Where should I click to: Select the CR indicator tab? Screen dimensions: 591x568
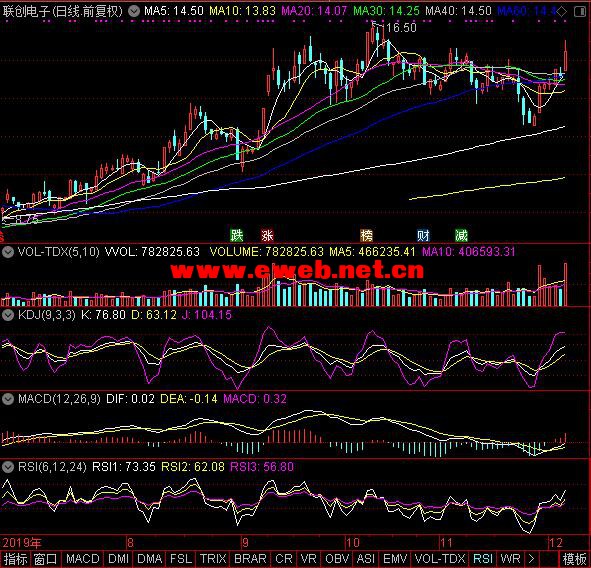[284, 559]
